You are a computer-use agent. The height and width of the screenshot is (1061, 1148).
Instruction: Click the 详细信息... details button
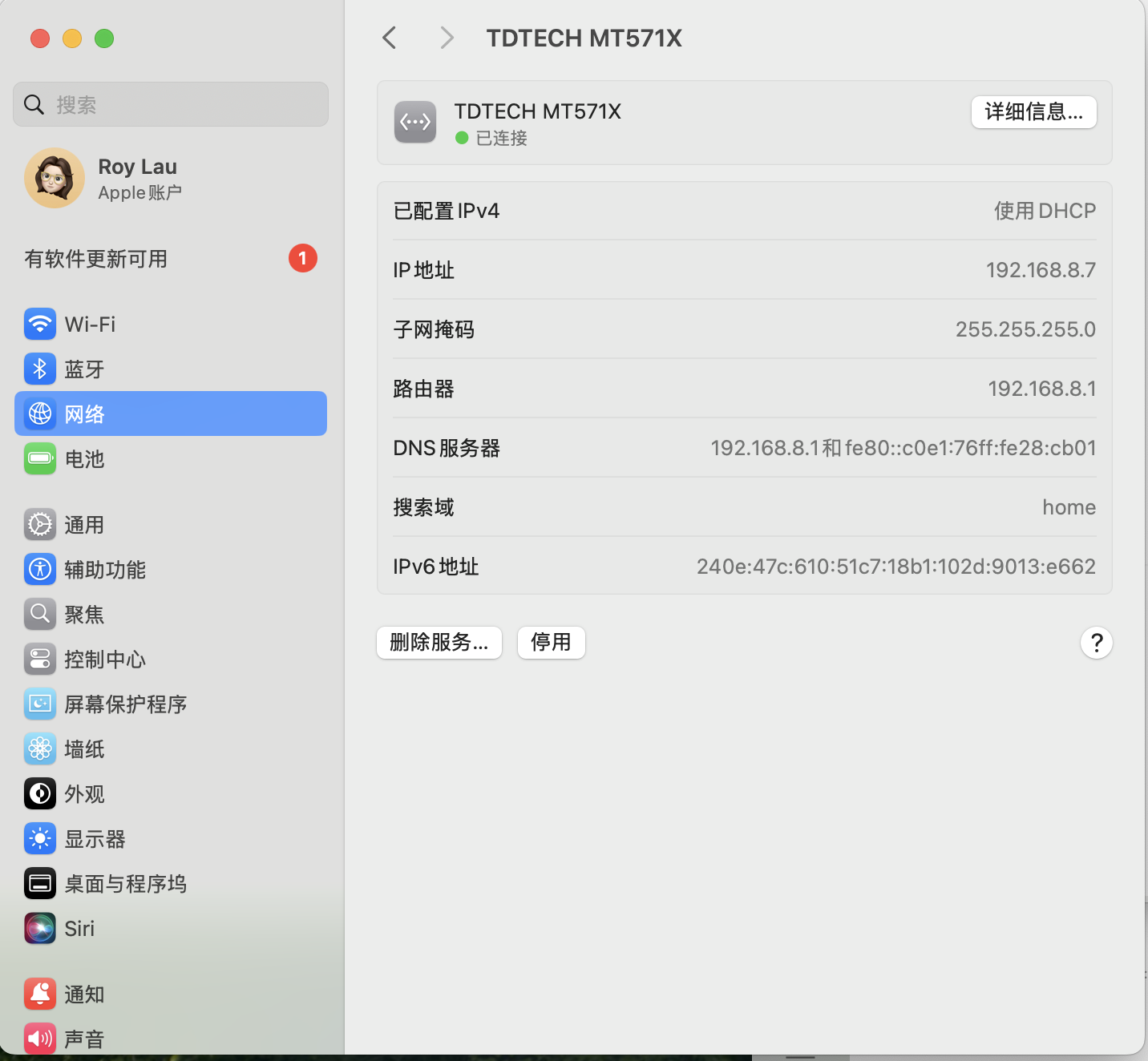coord(1034,112)
